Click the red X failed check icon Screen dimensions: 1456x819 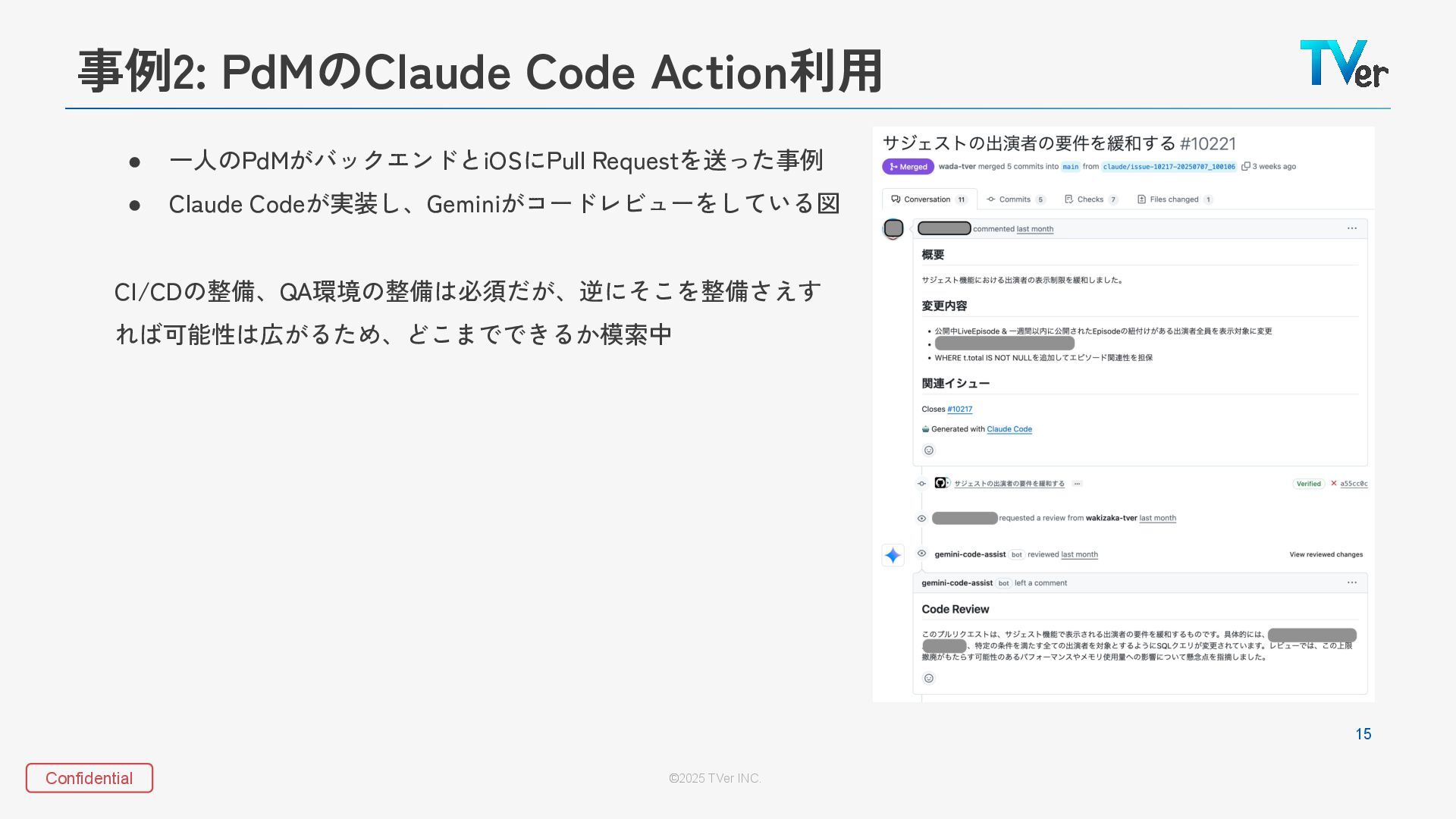point(1334,483)
